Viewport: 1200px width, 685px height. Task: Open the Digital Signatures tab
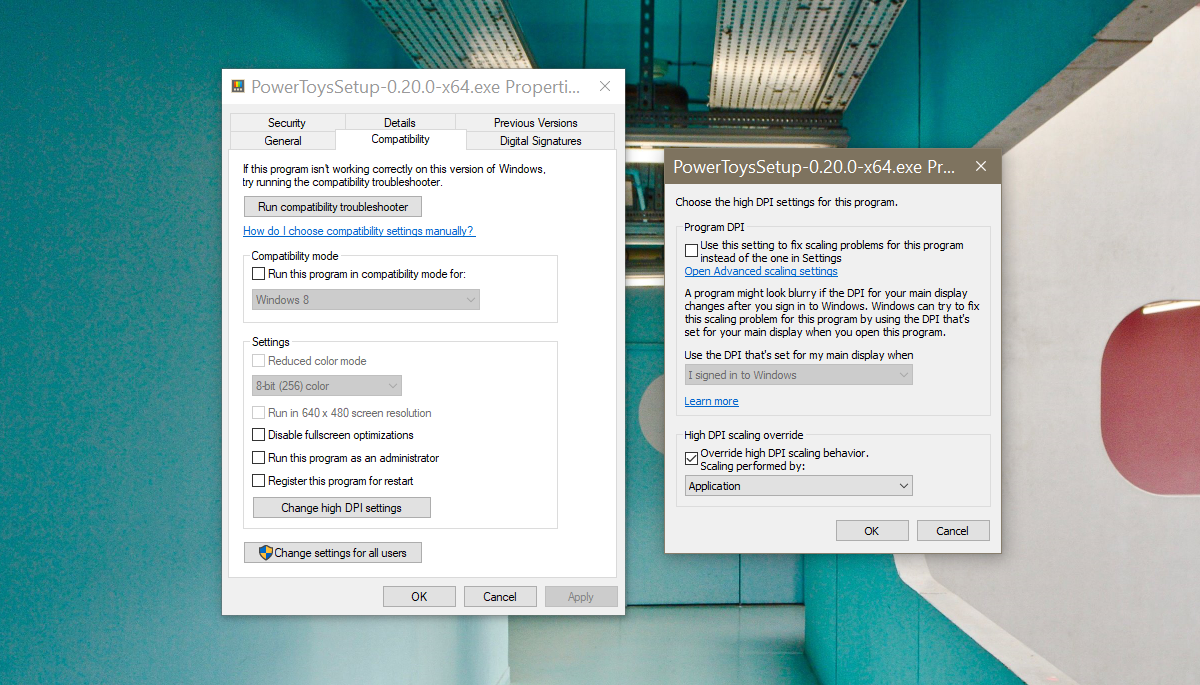541,141
